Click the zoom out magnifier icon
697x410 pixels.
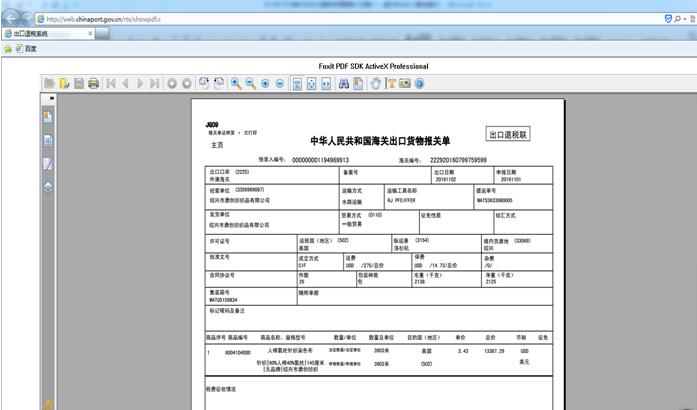tap(250, 83)
